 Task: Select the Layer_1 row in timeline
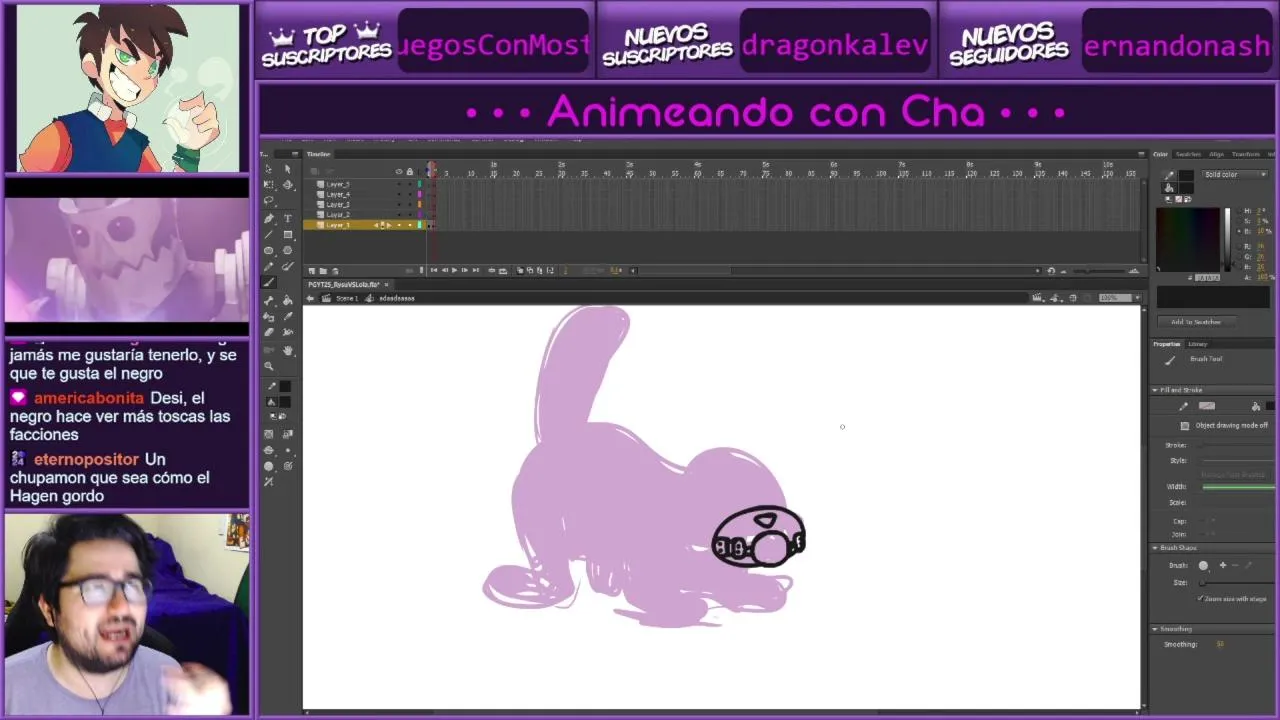pyautogui.click(x=365, y=225)
